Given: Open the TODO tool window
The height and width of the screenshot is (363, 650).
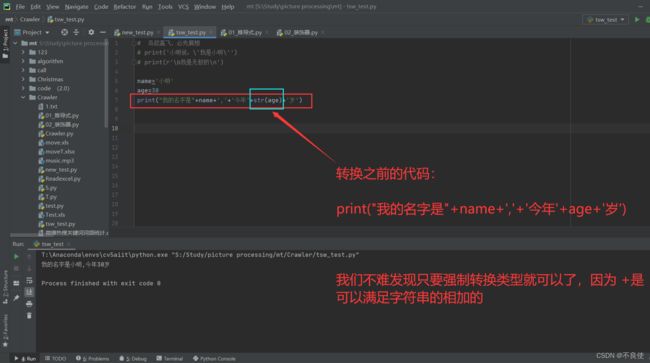Looking at the screenshot, I should pyautogui.click(x=56, y=358).
